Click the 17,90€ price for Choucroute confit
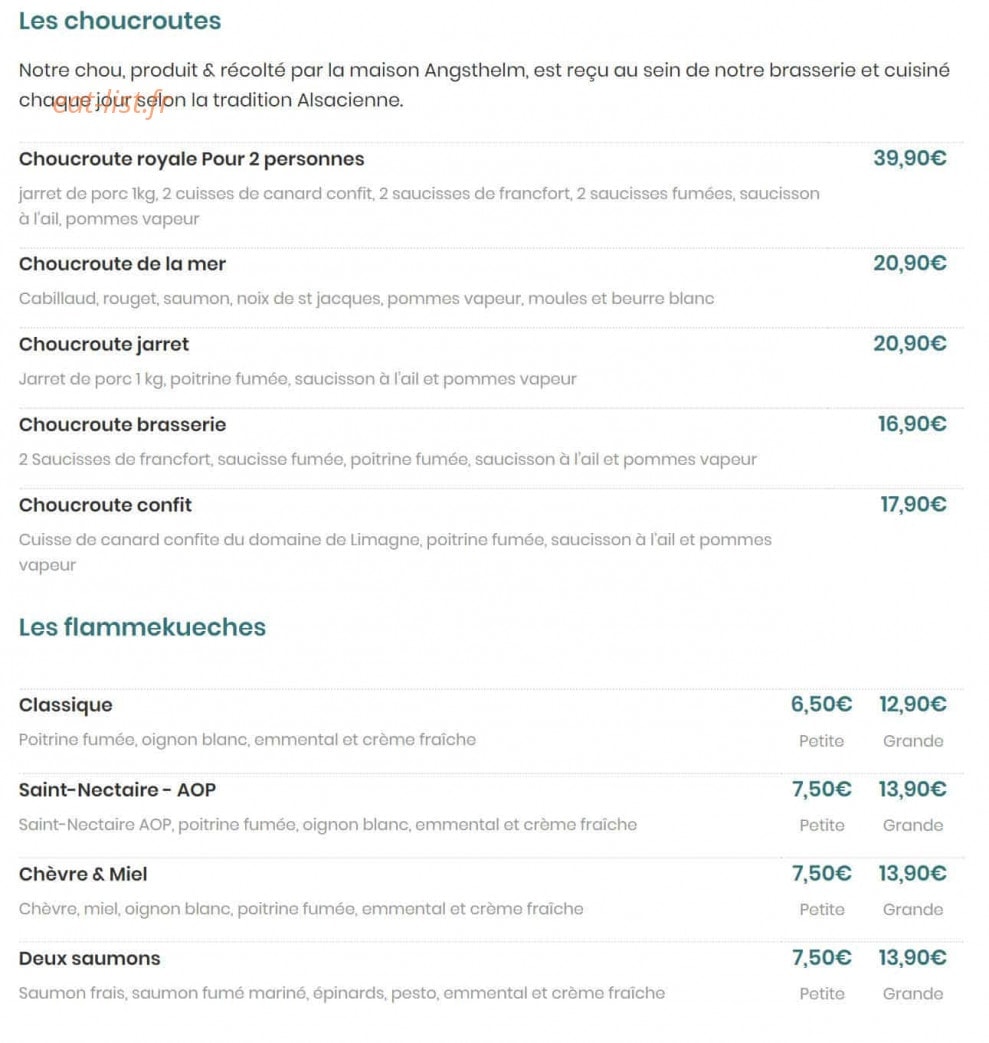 pyautogui.click(x=913, y=504)
